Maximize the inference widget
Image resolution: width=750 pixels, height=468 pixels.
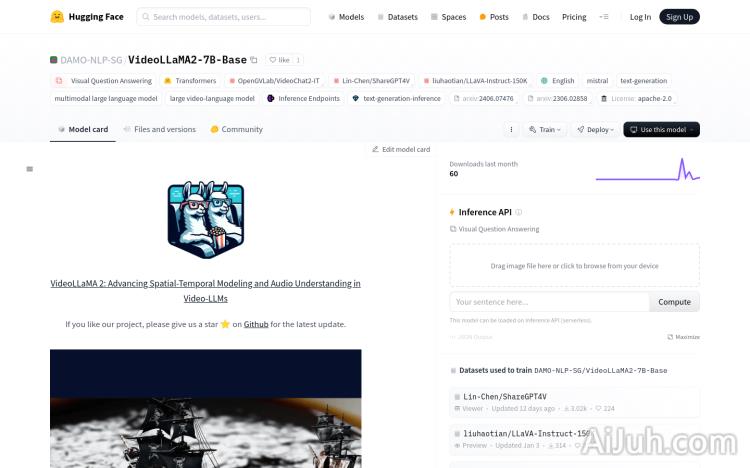[684, 337]
